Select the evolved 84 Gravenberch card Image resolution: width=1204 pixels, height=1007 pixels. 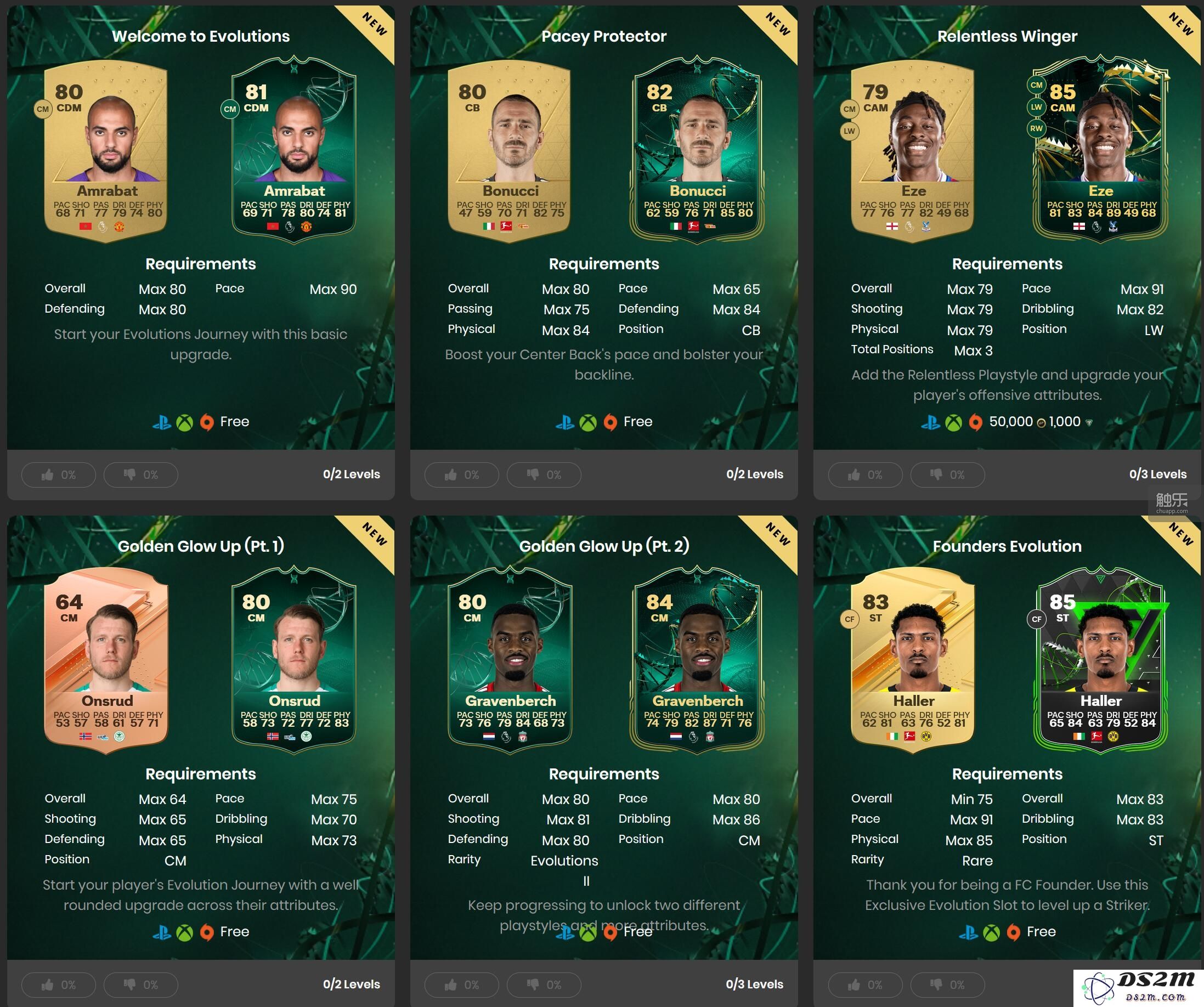(697, 659)
